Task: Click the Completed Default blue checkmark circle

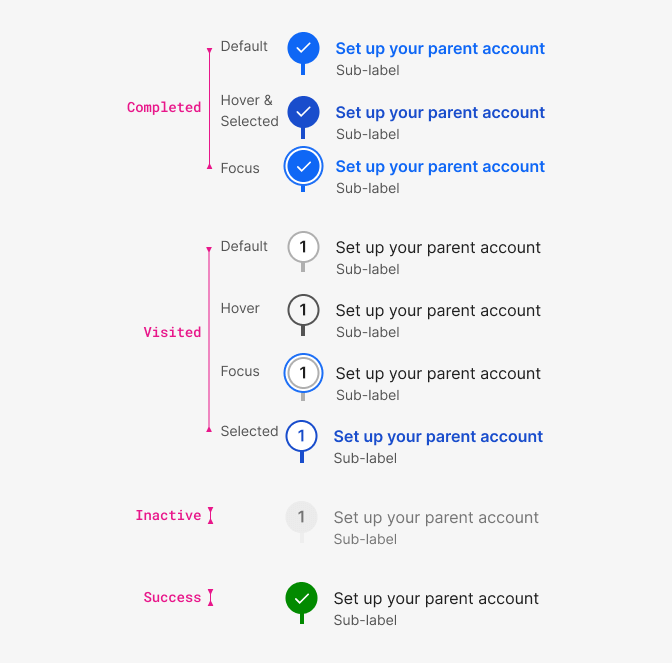Action: (303, 48)
